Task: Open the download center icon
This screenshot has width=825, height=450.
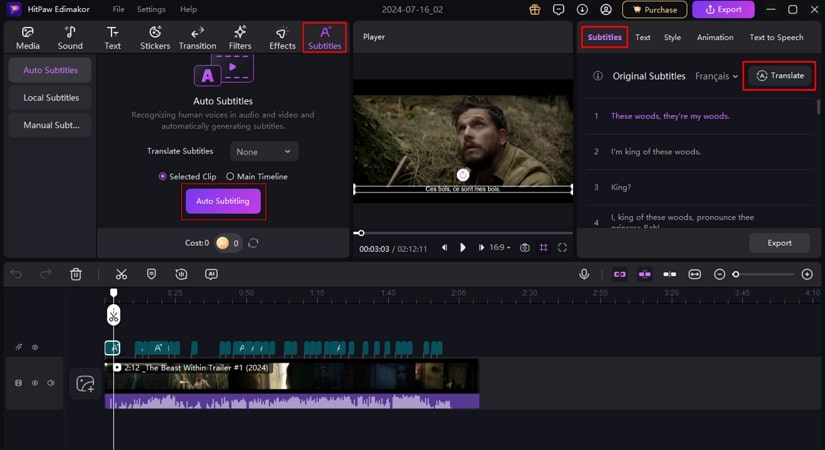Action: (582, 9)
